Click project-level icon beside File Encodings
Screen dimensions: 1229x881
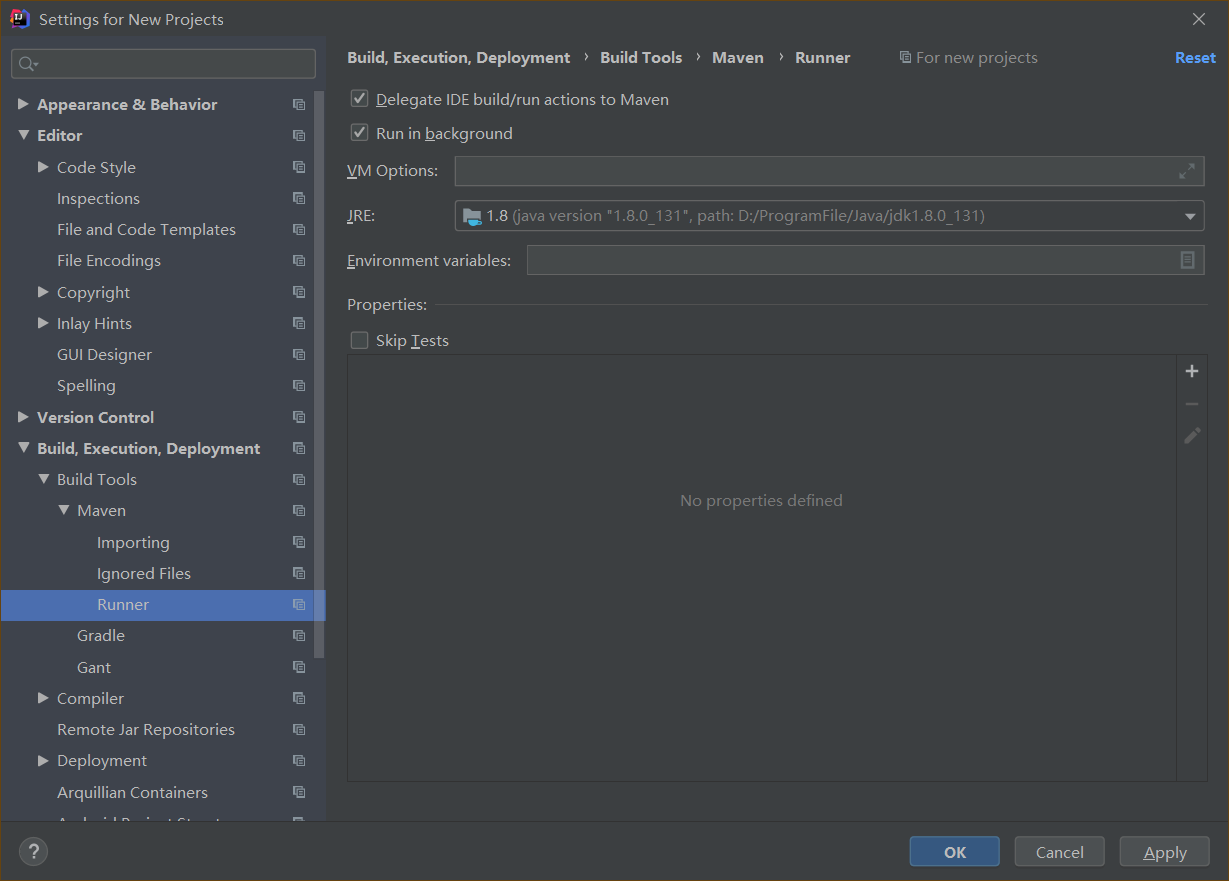[x=298, y=260]
